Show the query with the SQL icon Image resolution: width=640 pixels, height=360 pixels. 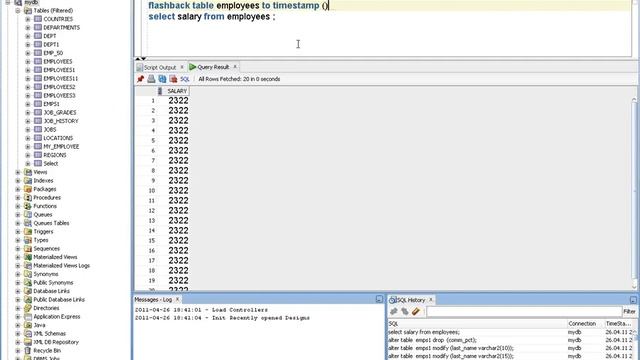[185, 79]
